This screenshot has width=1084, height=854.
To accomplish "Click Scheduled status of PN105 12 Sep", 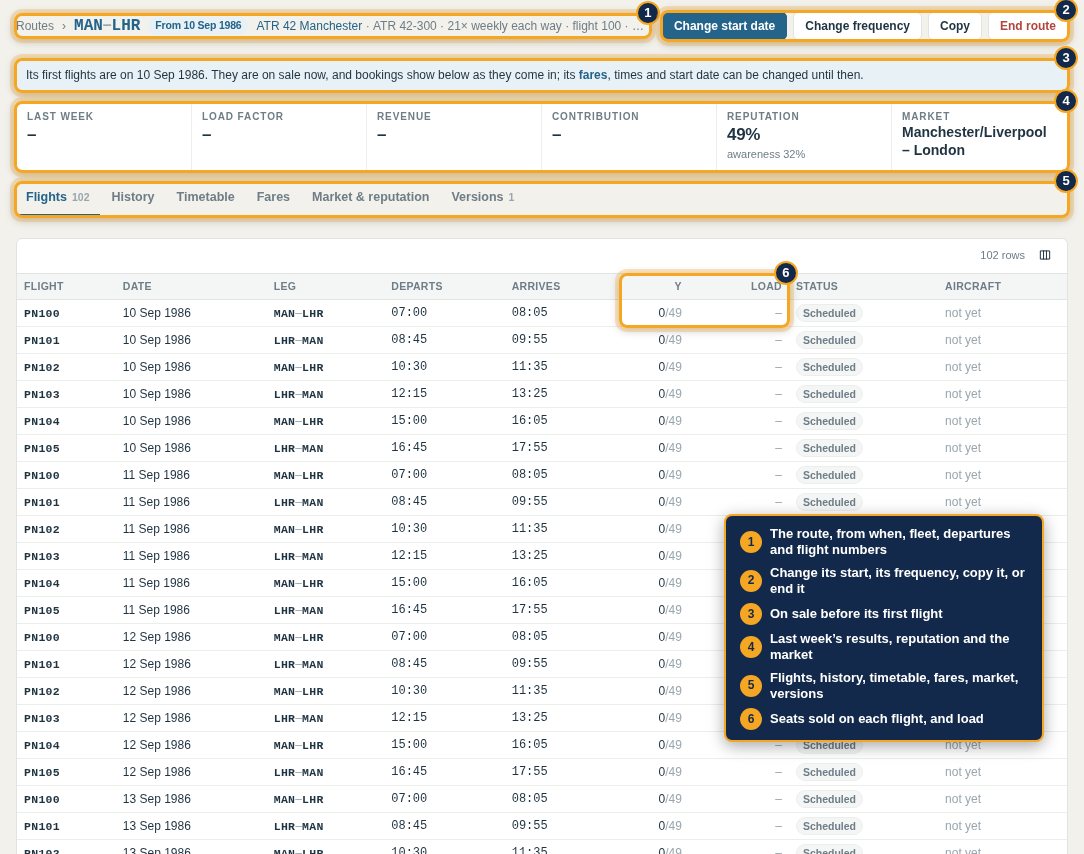I will 829,772.
